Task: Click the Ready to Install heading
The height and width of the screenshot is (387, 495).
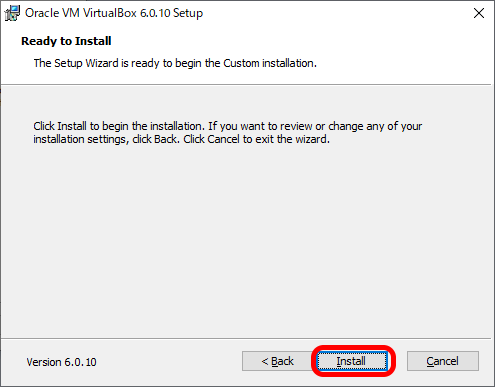Action: pos(66,41)
